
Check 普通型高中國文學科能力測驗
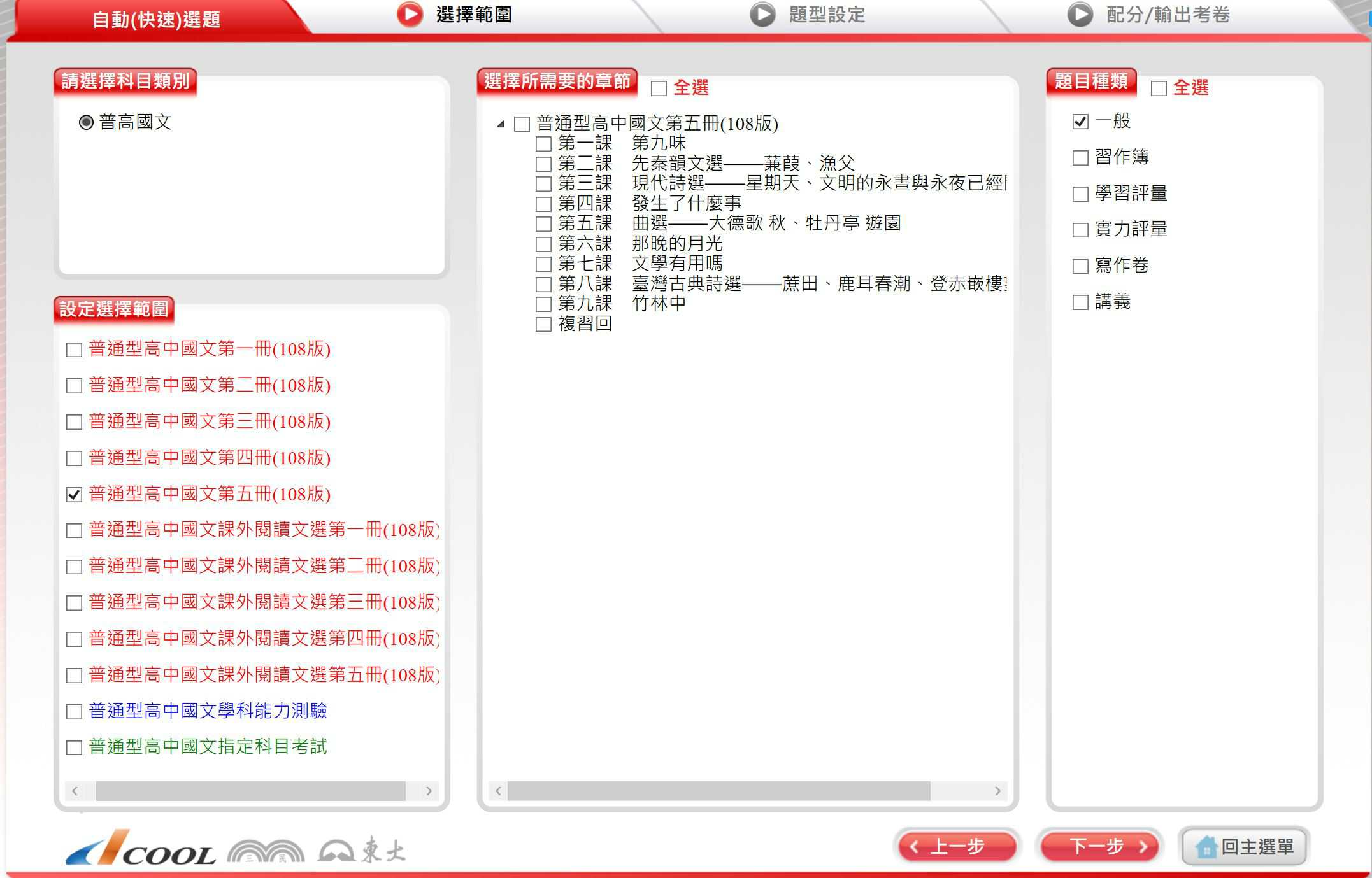click(75, 712)
